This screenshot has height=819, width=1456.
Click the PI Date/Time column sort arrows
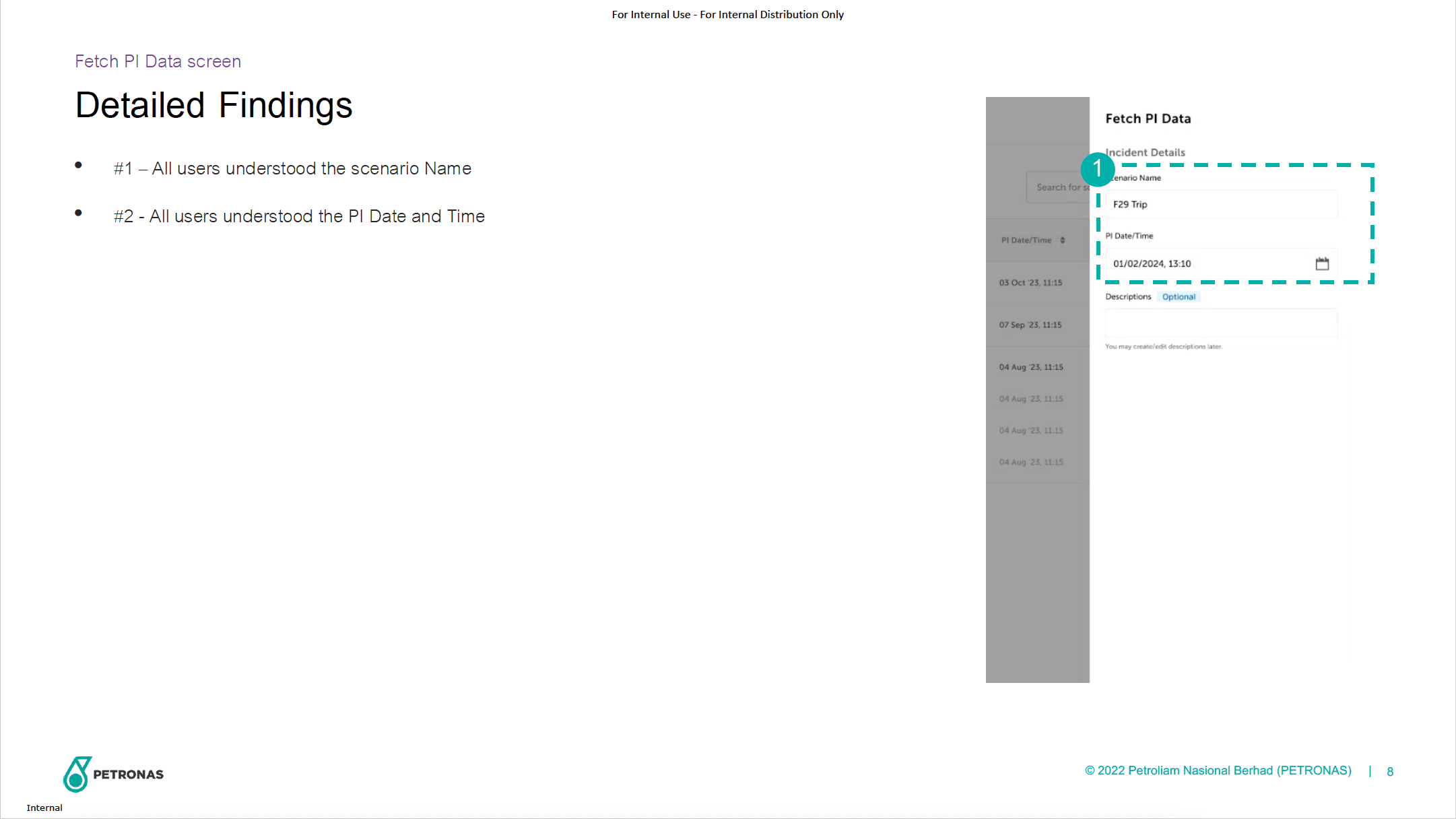coord(1063,240)
